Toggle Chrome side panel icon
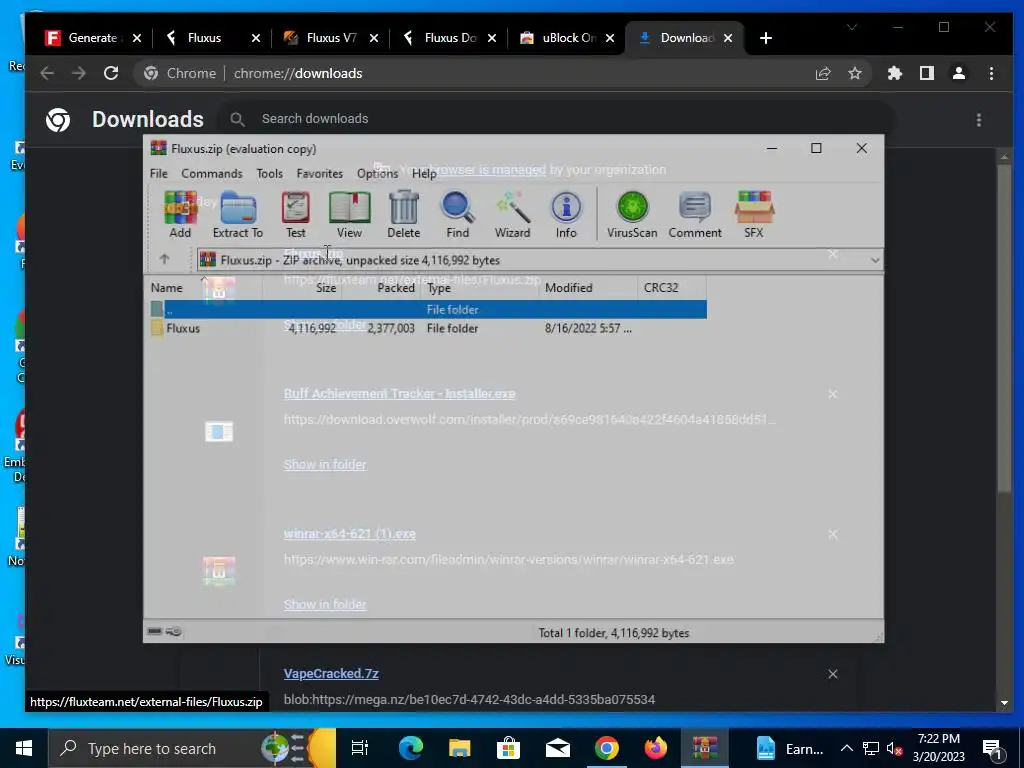 pos(927,73)
